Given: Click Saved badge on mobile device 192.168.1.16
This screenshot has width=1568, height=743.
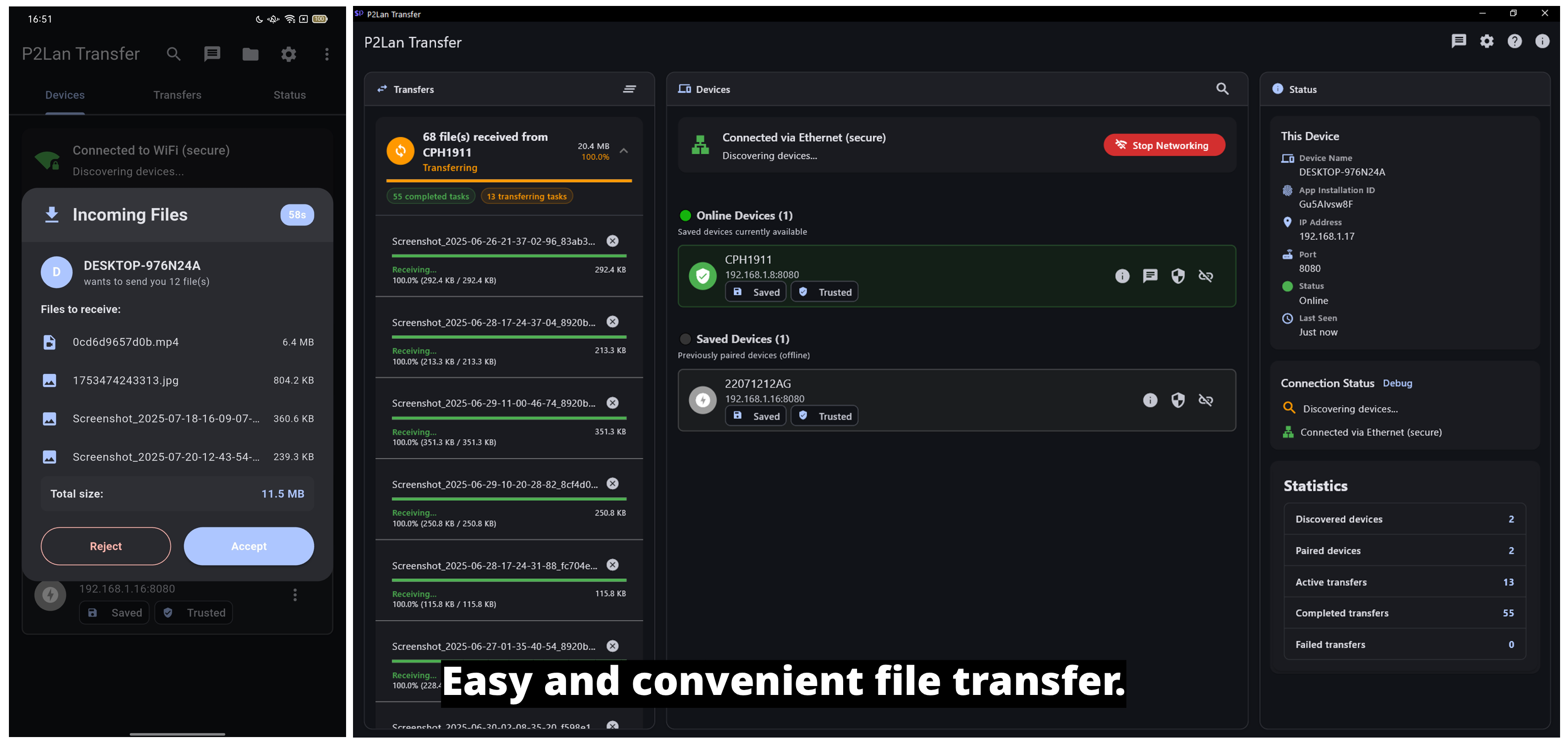Looking at the screenshot, I should click(114, 613).
